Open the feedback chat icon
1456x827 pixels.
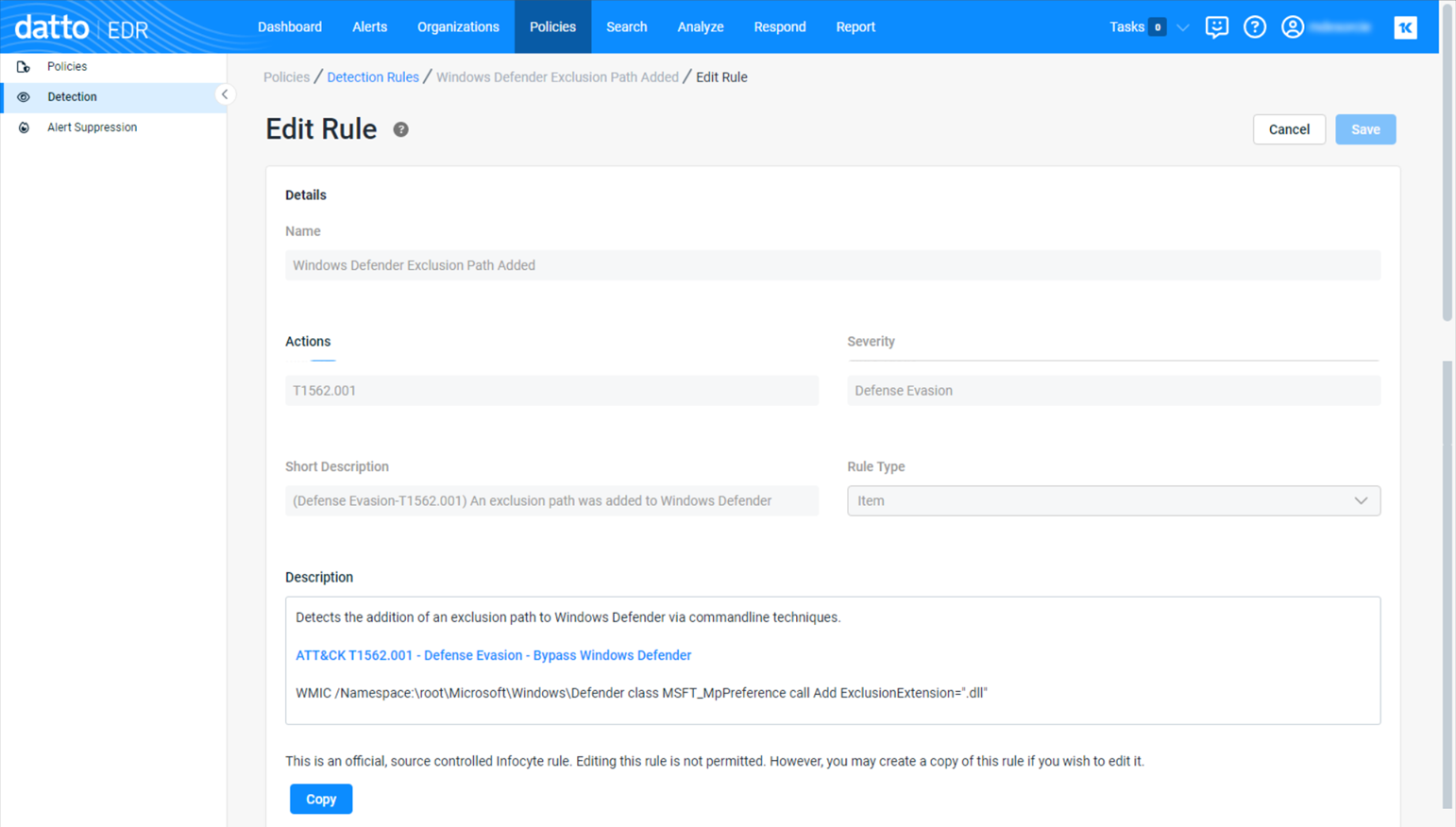point(1216,26)
